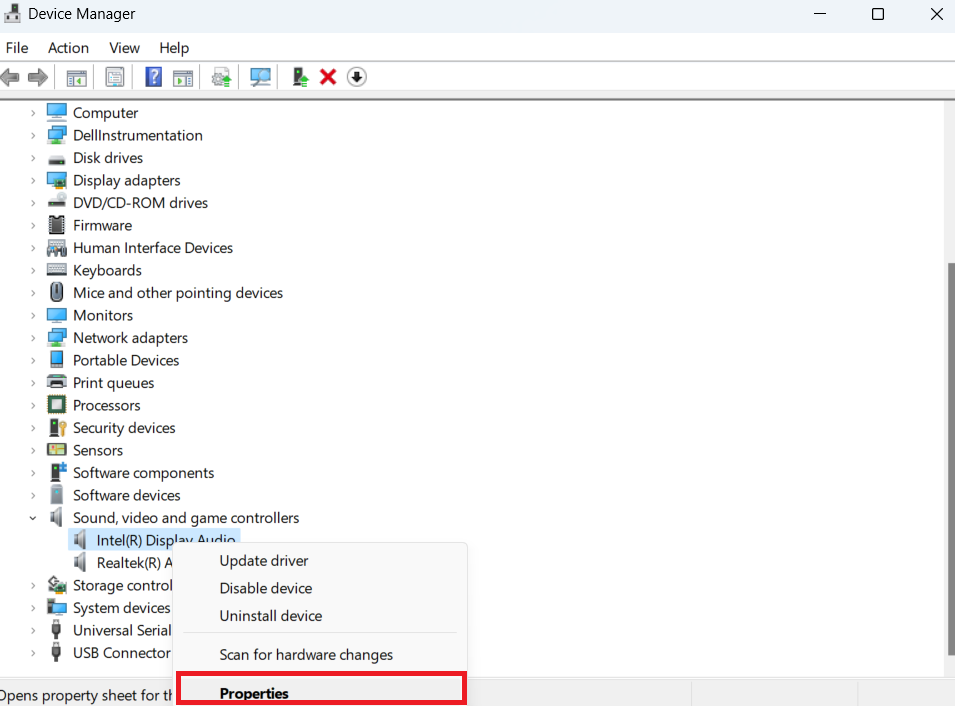
Task: Expand the Portable Devices chevron
Action: pos(33,361)
